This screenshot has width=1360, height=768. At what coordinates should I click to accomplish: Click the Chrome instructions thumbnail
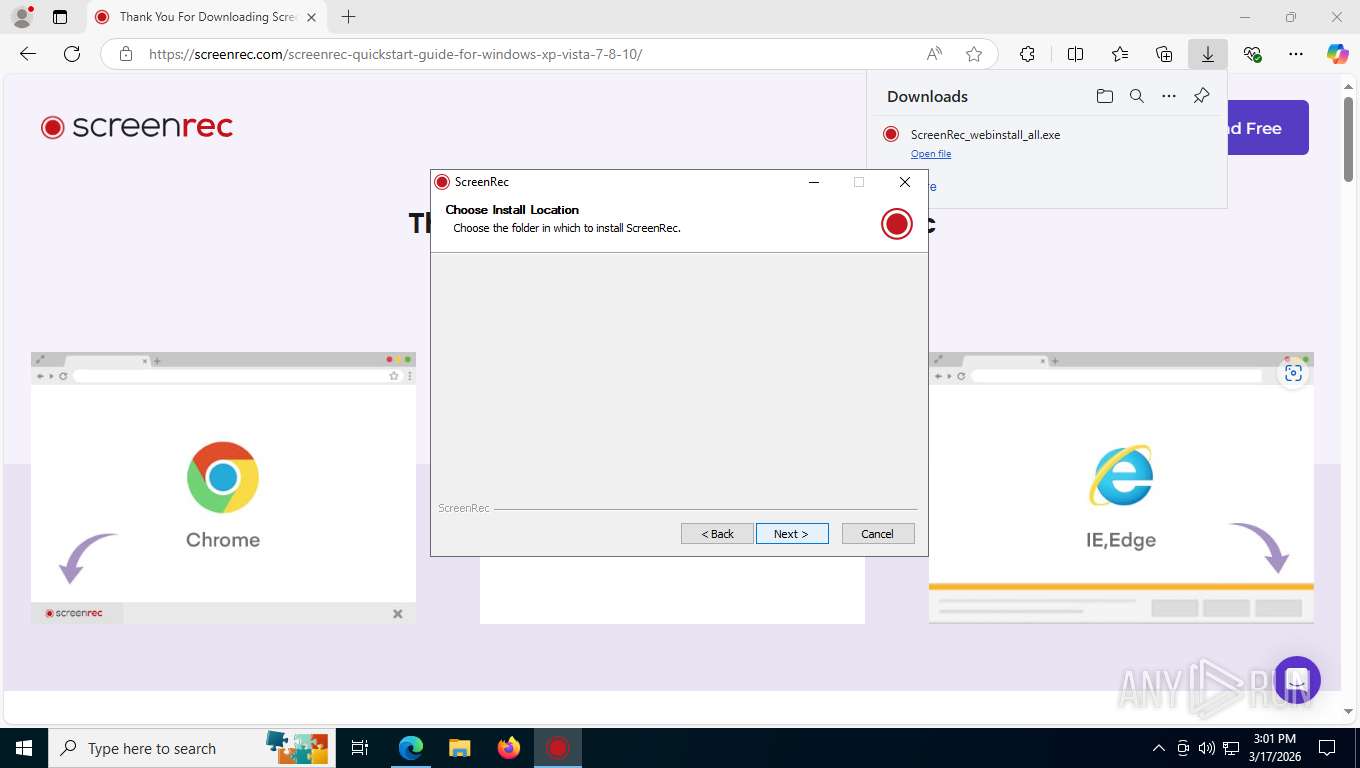coord(223,488)
